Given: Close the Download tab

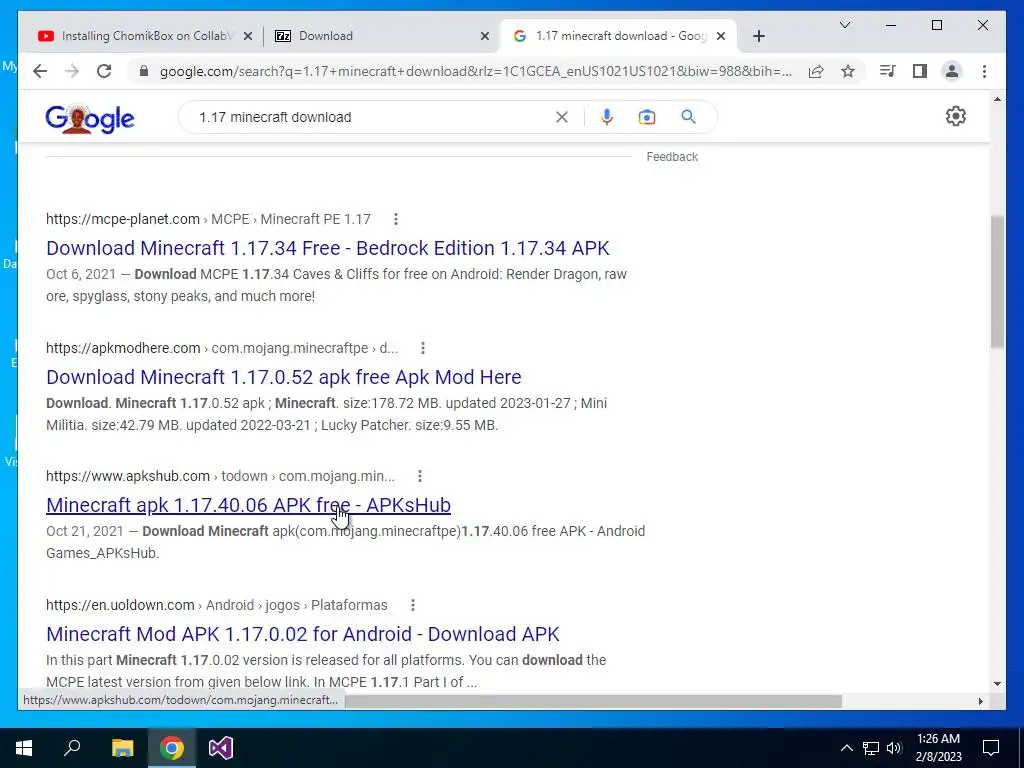Looking at the screenshot, I should [485, 36].
